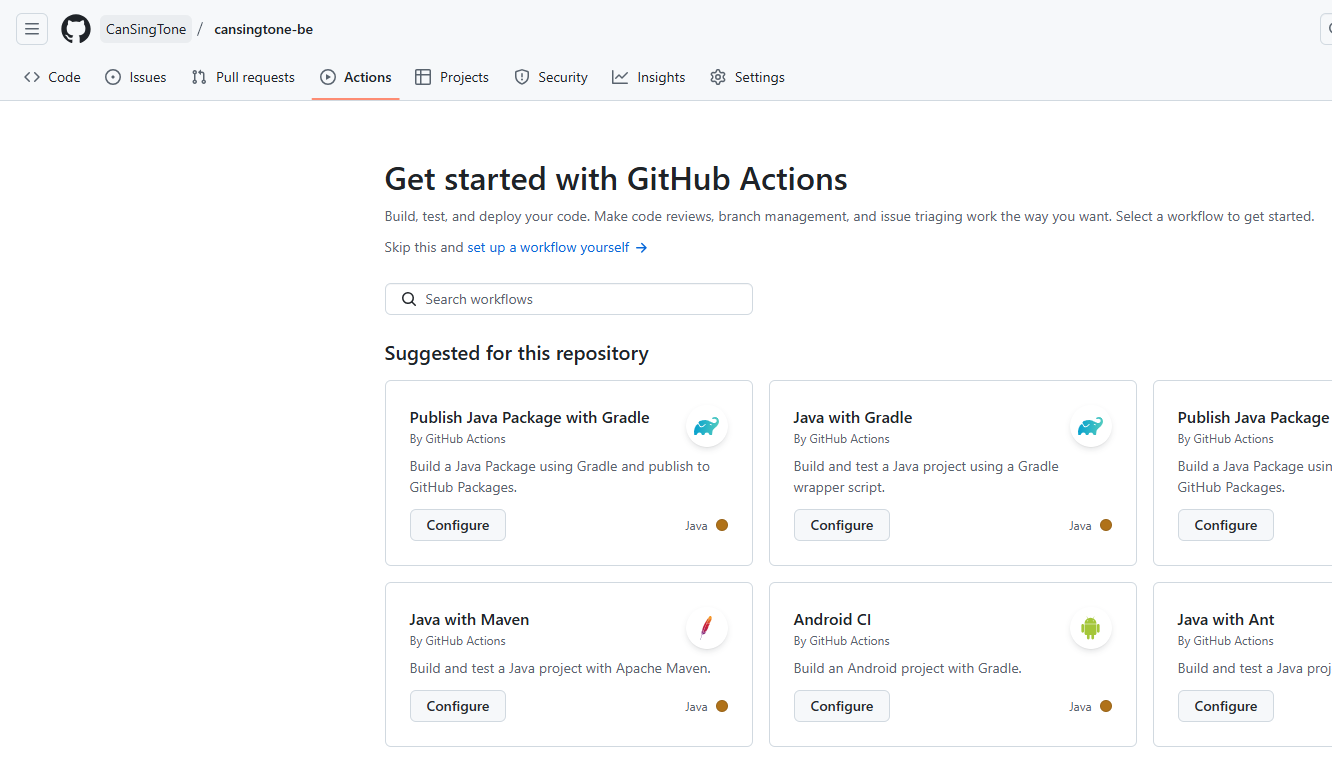Click the 'Android CI' card title

click(832, 619)
